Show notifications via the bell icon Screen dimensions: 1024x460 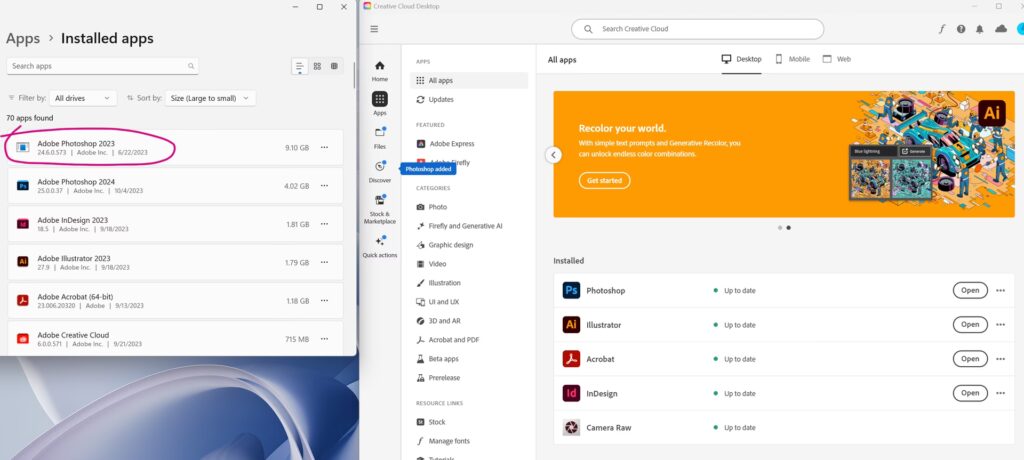pyautogui.click(x=981, y=29)
